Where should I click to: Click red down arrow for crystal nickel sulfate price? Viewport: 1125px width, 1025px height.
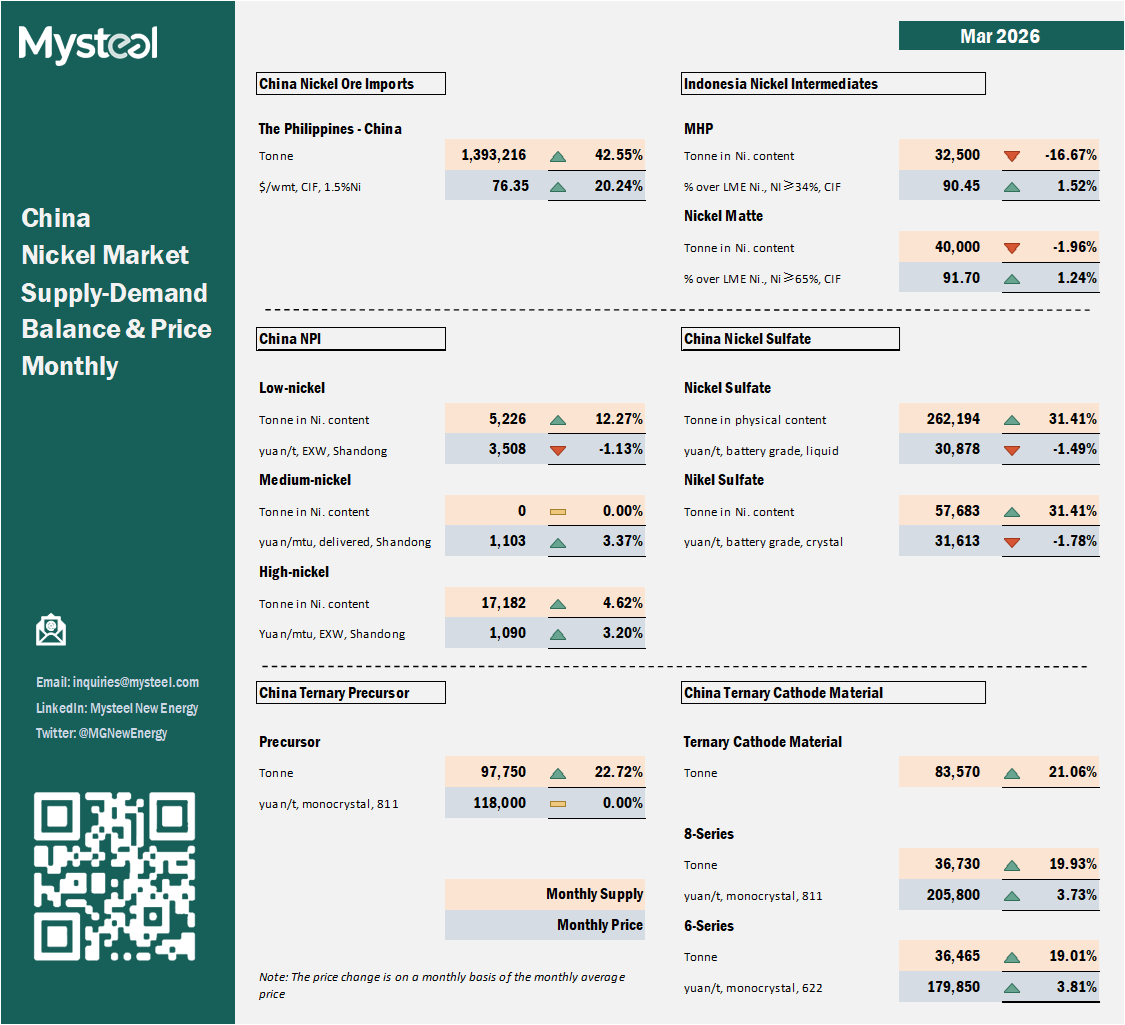(1012, 542)
